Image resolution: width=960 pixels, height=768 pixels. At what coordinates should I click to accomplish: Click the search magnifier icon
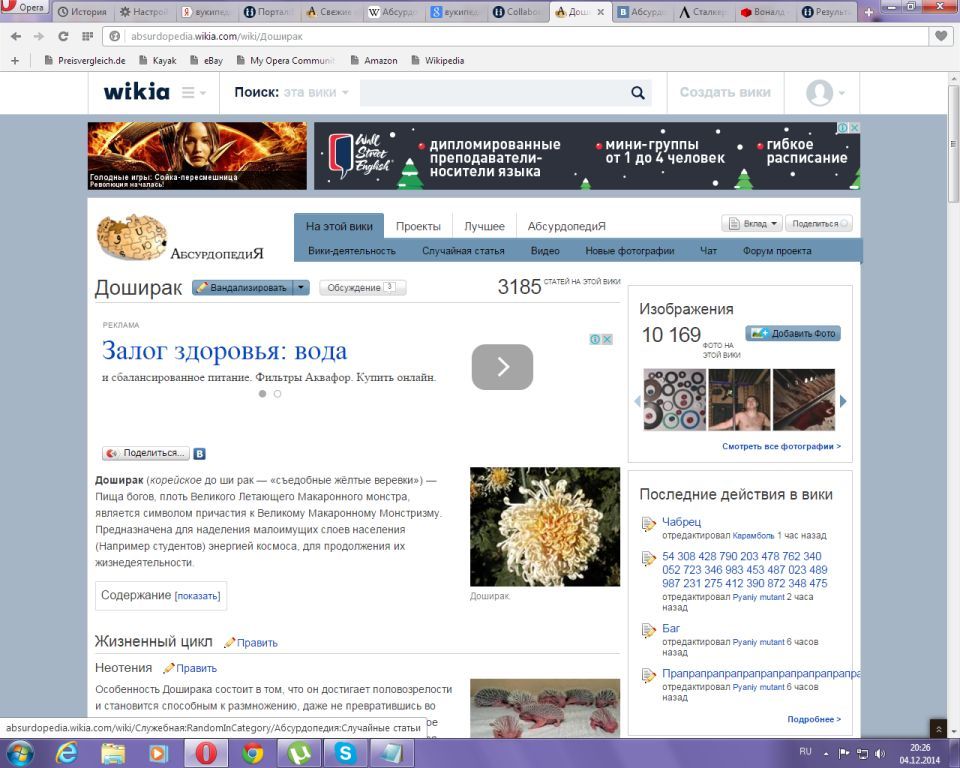coord(638,93)
